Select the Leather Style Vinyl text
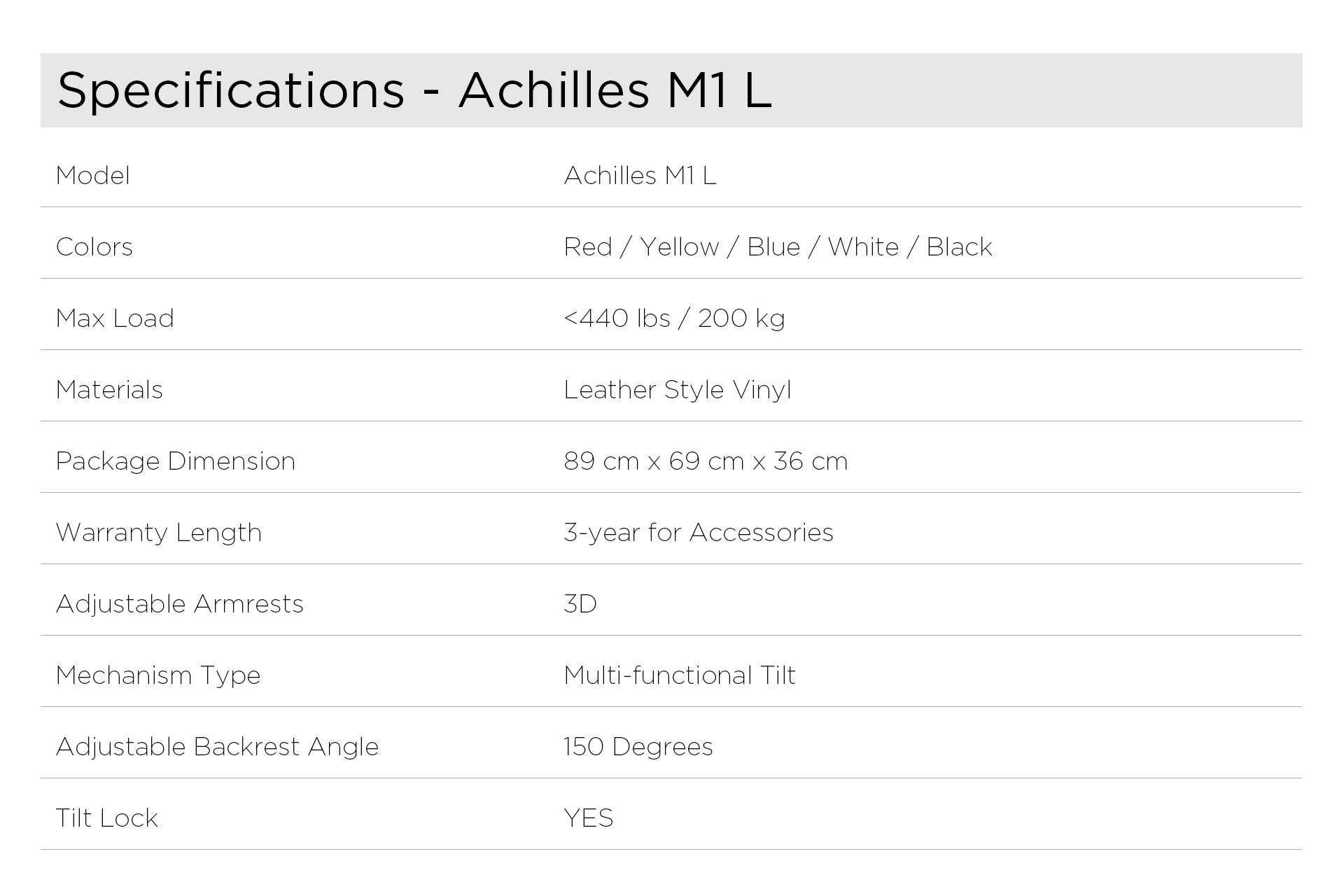The image size is (1344, 896). 678,390
